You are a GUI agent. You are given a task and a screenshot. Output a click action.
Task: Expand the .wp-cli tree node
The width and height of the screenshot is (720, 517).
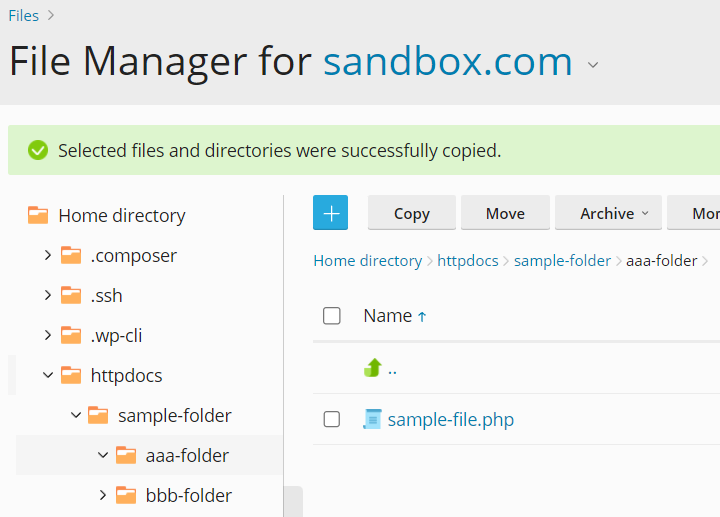click(47, 335)
